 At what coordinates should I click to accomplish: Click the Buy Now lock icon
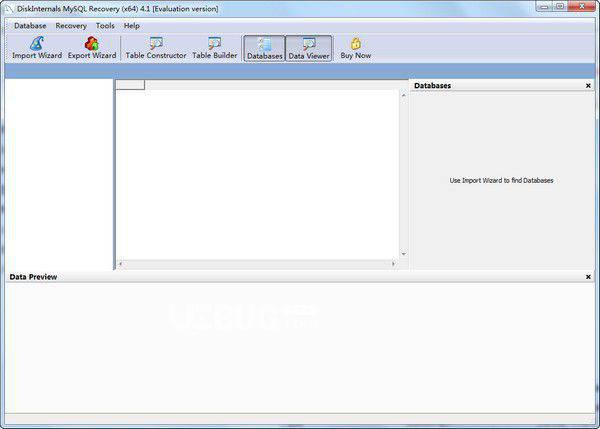(x=356, y=44)
